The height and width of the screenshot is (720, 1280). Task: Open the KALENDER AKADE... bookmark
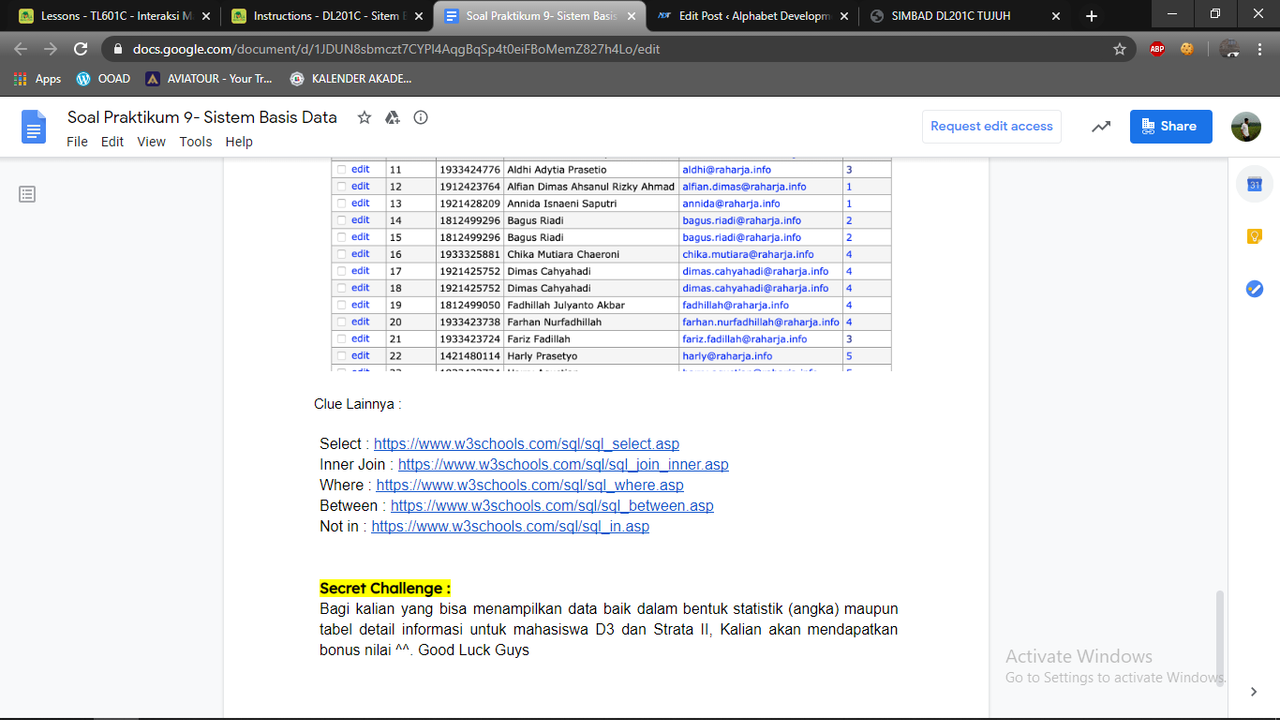pyautogui.click(x=351, y=78)
